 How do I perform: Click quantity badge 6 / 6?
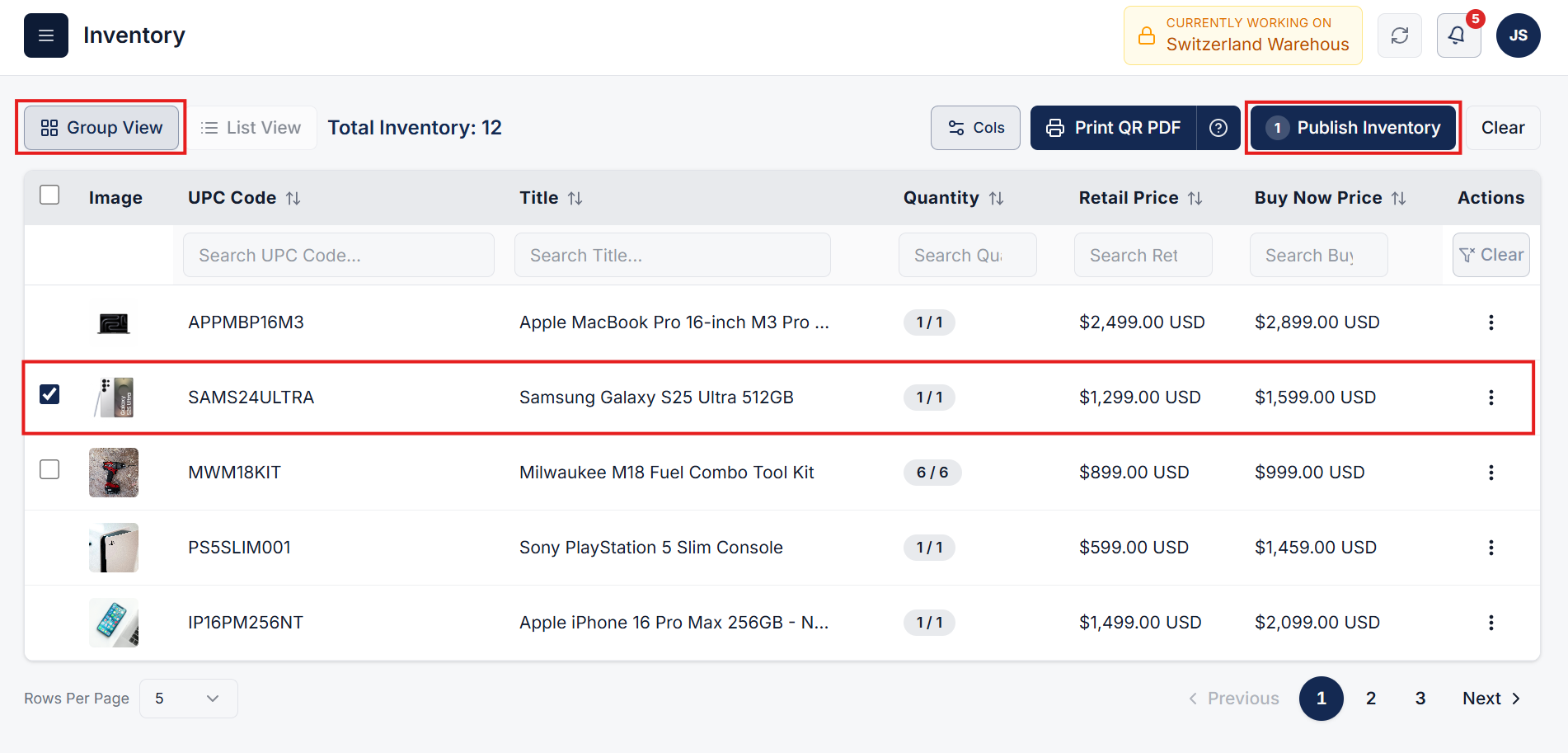pos(932,473)
